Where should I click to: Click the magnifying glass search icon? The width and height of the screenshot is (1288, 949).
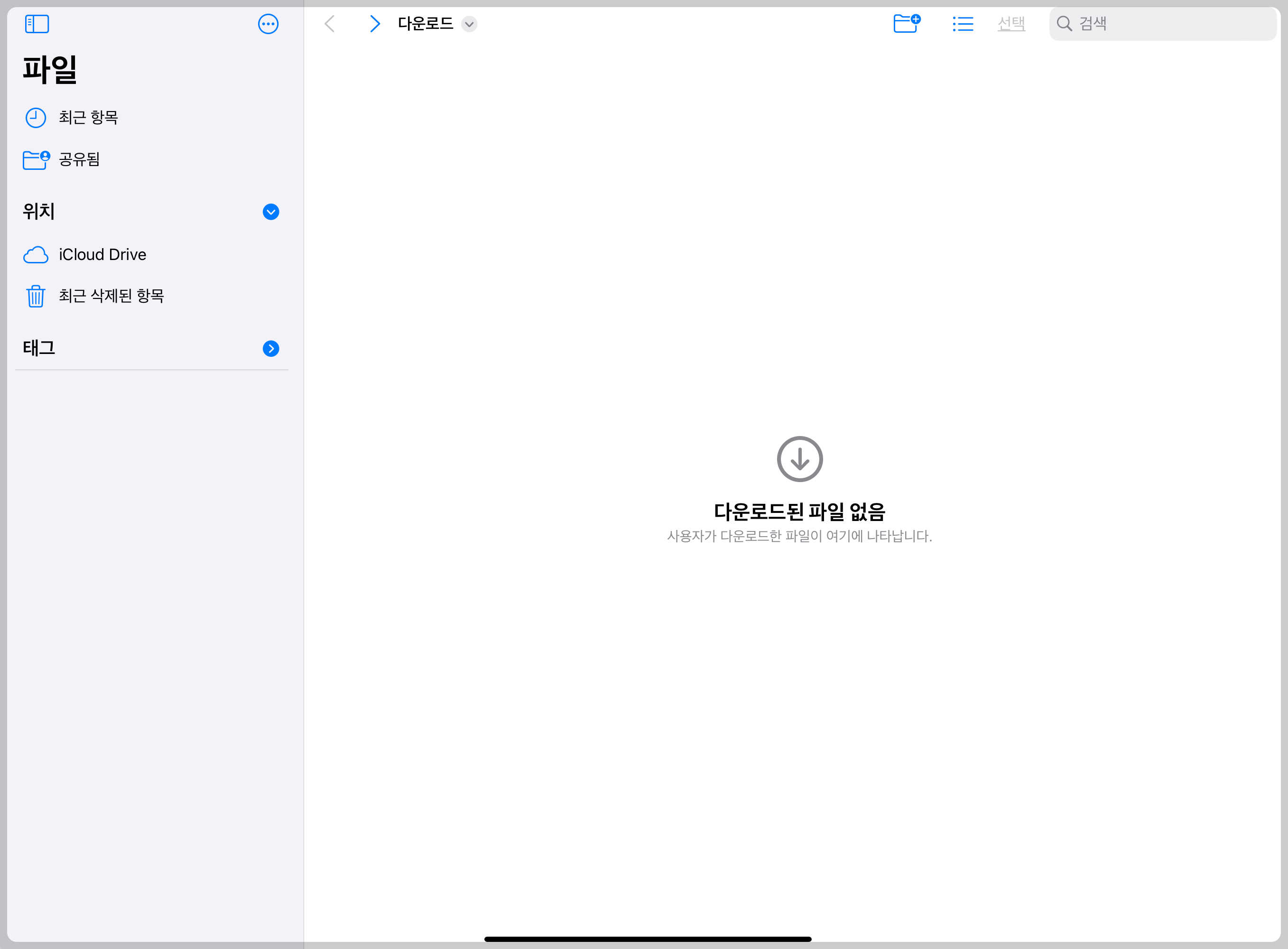pos(1064,24)
